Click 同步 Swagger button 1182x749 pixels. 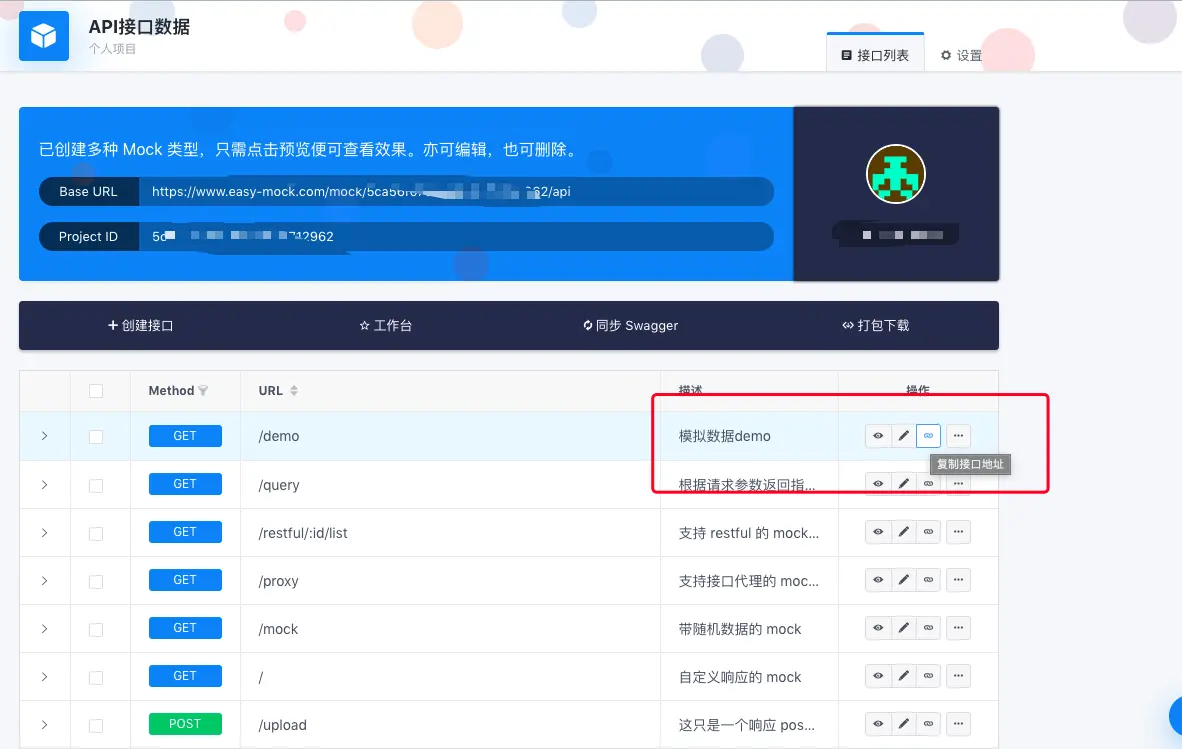point(630,326)
